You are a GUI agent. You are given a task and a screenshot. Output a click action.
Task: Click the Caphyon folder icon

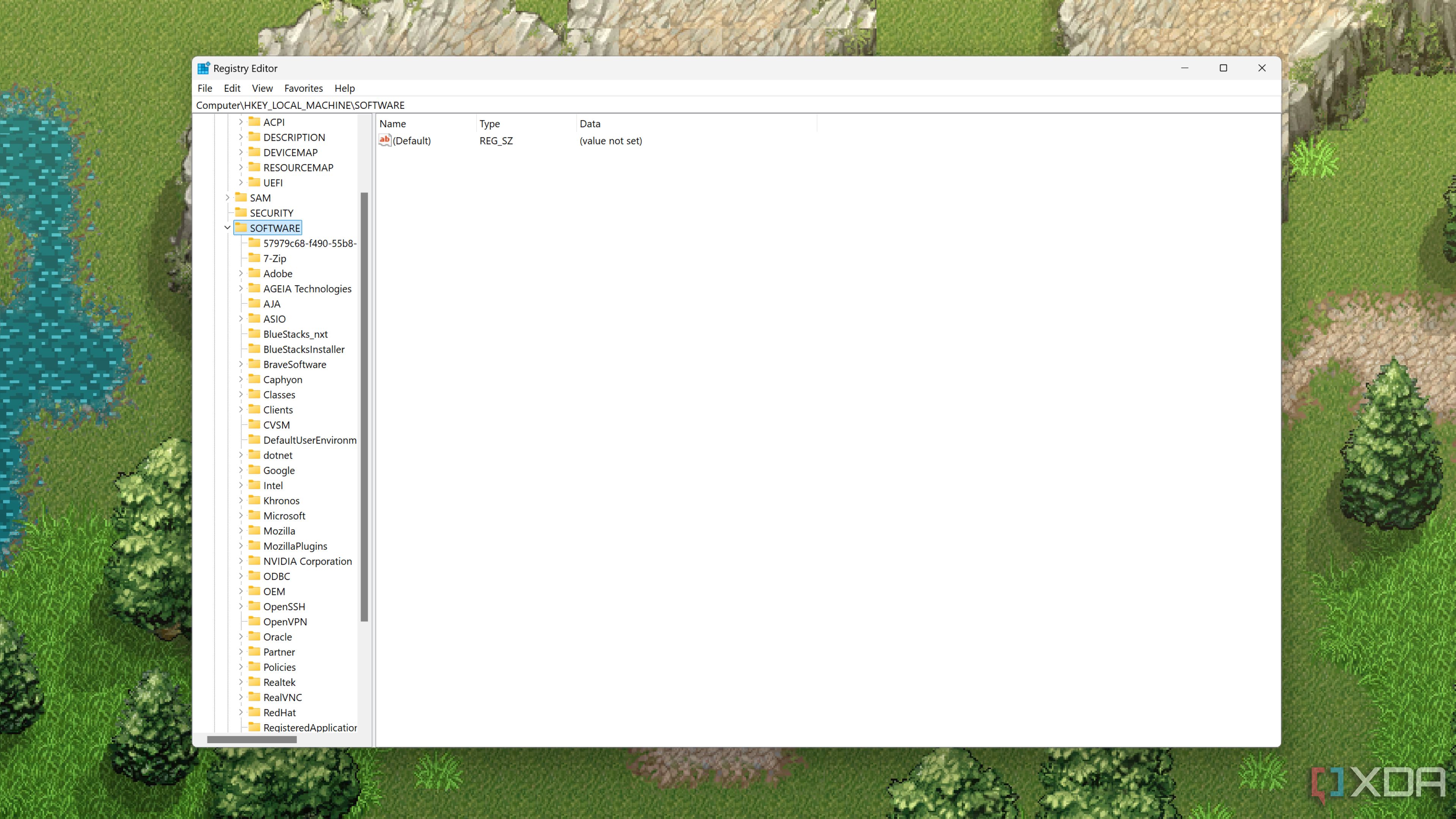tap(254, 379)
